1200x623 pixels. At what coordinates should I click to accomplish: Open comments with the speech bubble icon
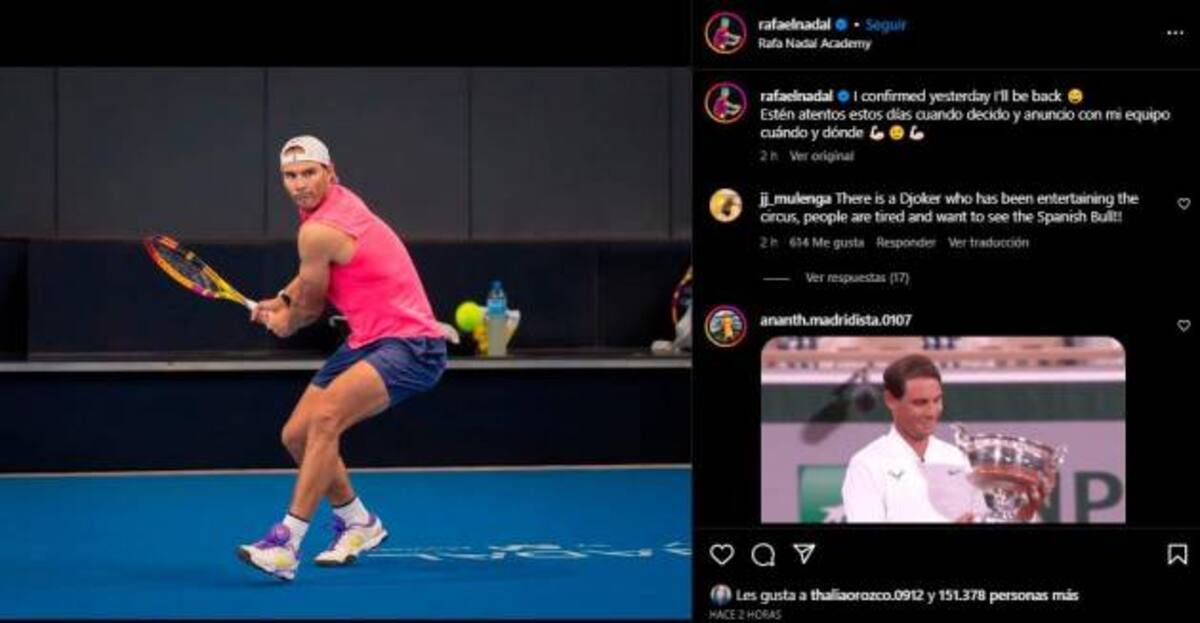(763, 554)
